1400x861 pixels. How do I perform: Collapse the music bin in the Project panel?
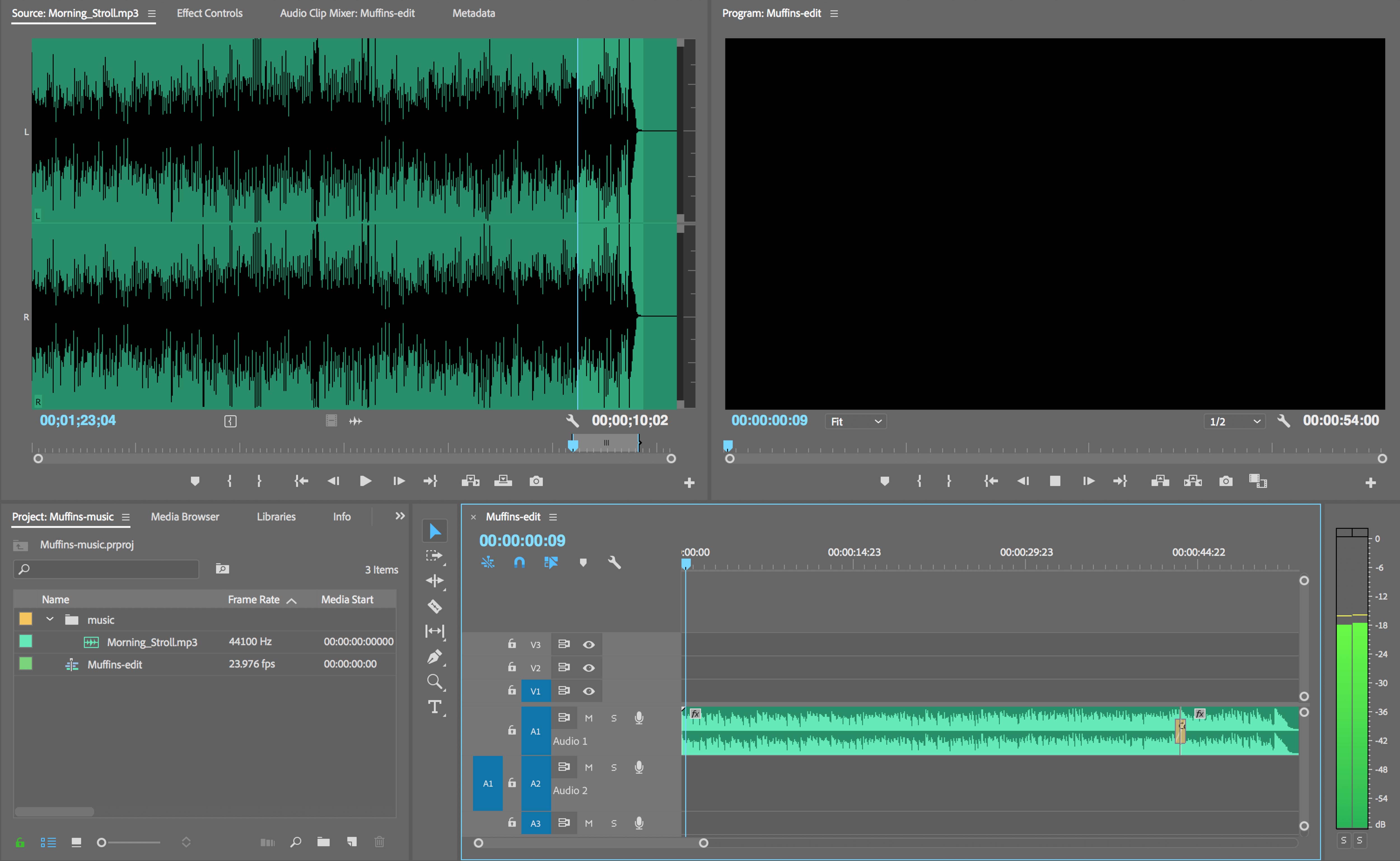coord(50,619)
